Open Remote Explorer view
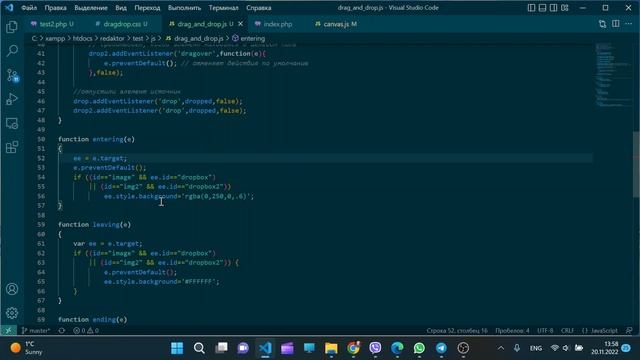This screenshot has width=640, height=360. pyautogui.click(x=12, y=123)
